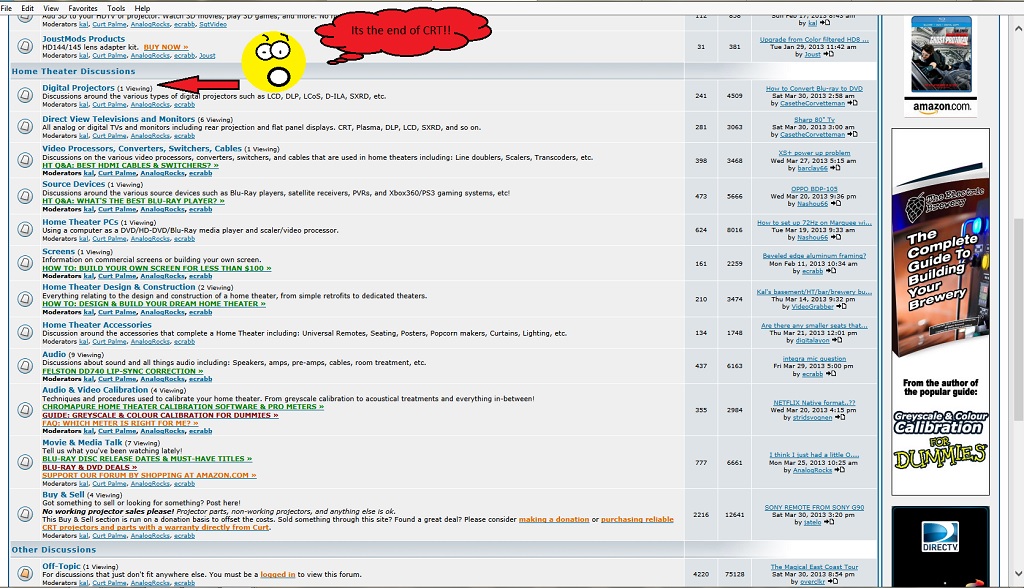Click the last-post arrow icon next to stridsvognen
The height and width of the screenshot is (588, 1024).
click(840, 417)
